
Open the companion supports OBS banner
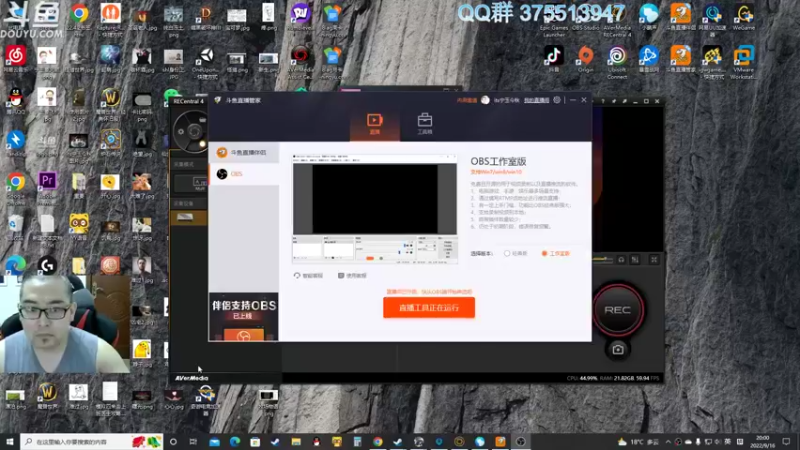[x=244, y=316]
